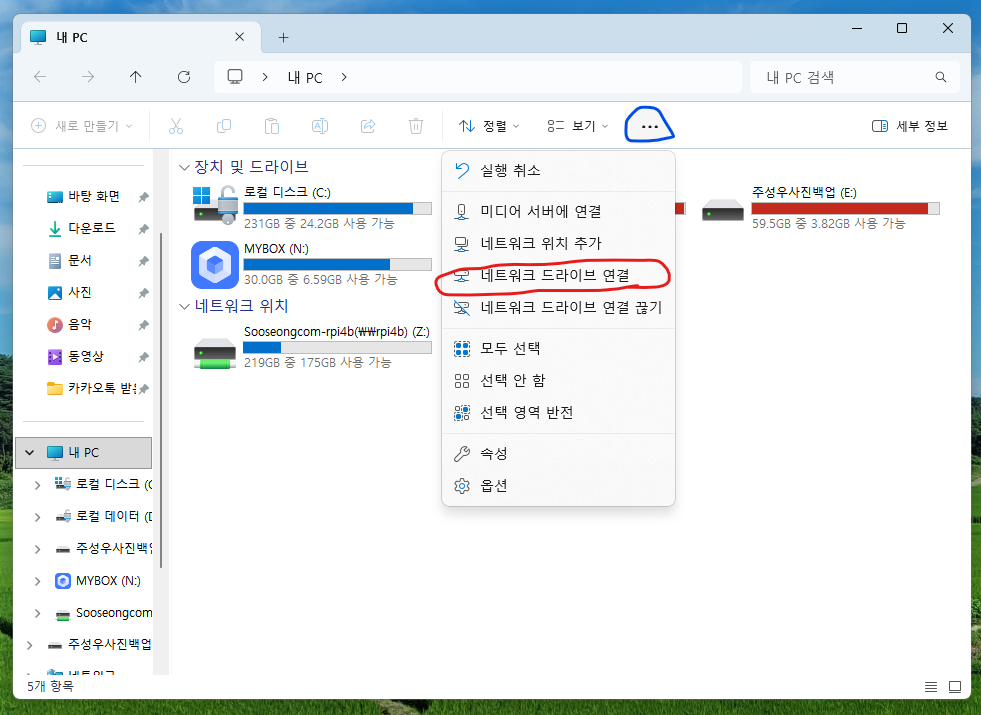
Task: Open the MYBOX (N:) drive icon
Action: pyautogui.click(x=214, y=265)
